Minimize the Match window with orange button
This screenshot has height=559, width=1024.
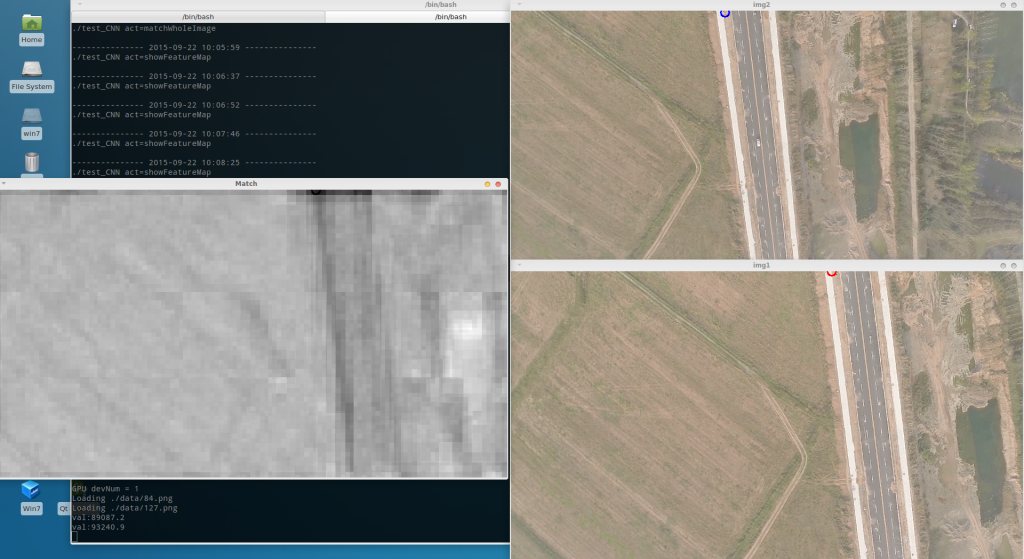coord(487,184)
